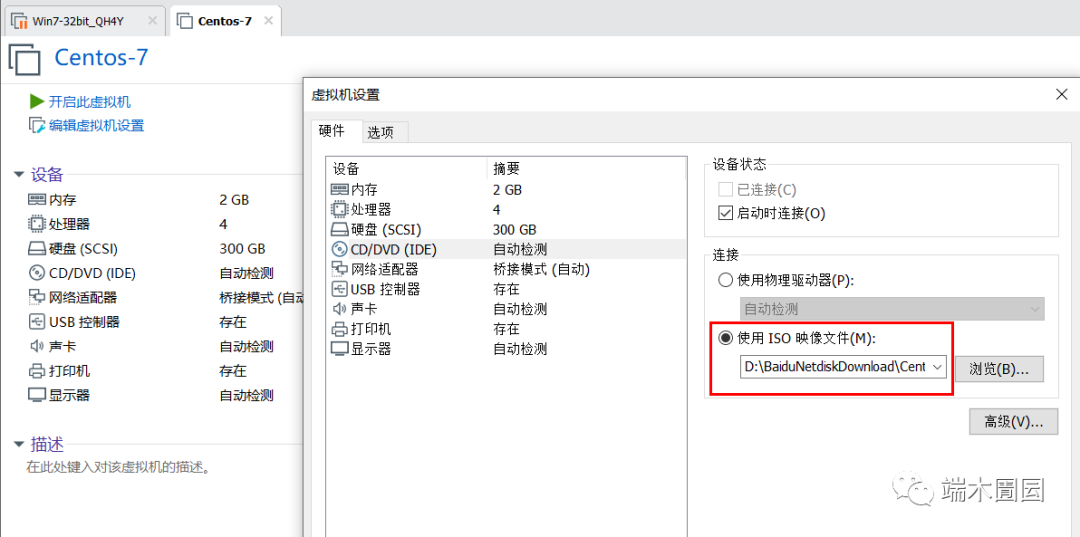Click the 内存 icon in settings hardware list

pos(340,189)
